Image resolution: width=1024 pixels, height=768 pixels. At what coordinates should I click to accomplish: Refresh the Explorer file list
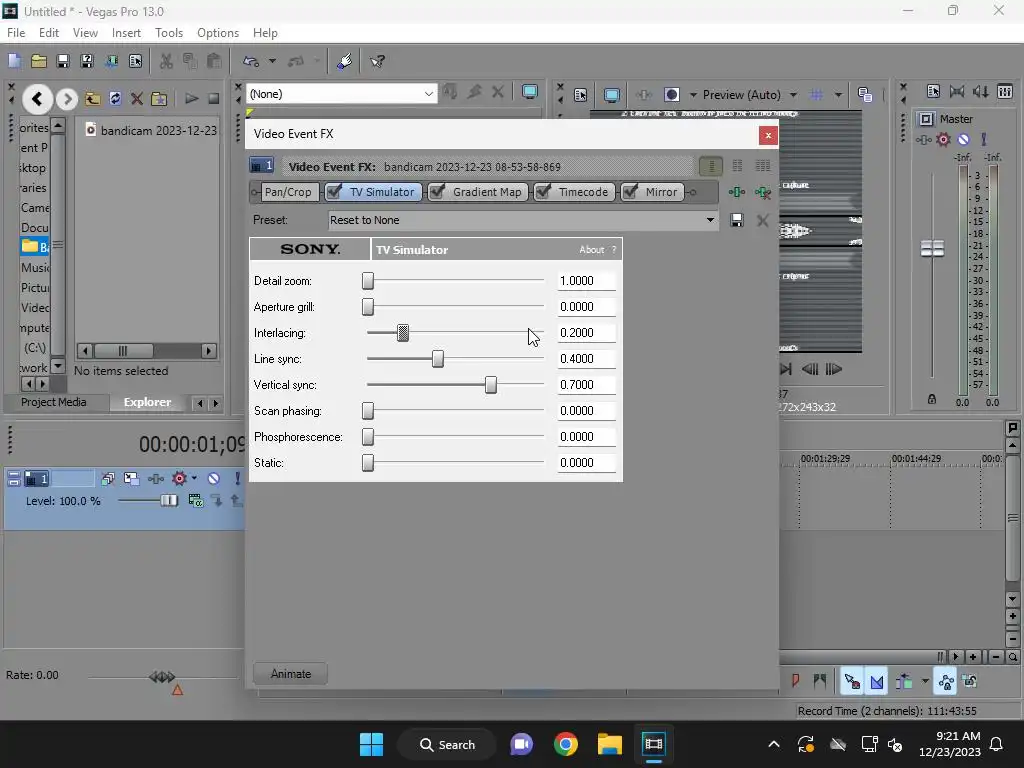pos(115,99)
